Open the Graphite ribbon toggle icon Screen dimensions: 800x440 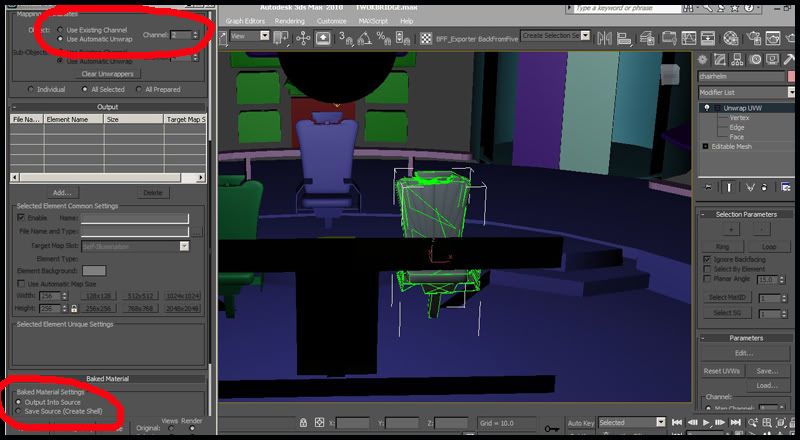[x=669, y=38]
